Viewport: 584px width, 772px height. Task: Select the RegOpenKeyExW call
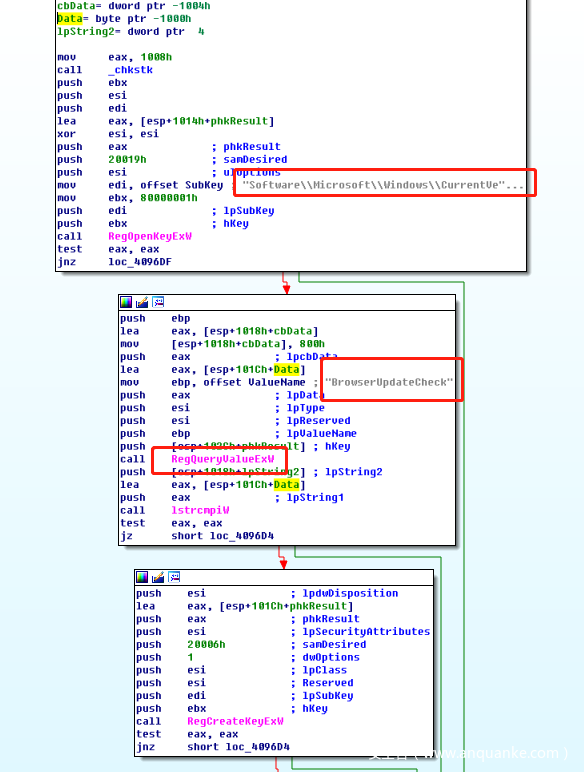click(150, 236)
